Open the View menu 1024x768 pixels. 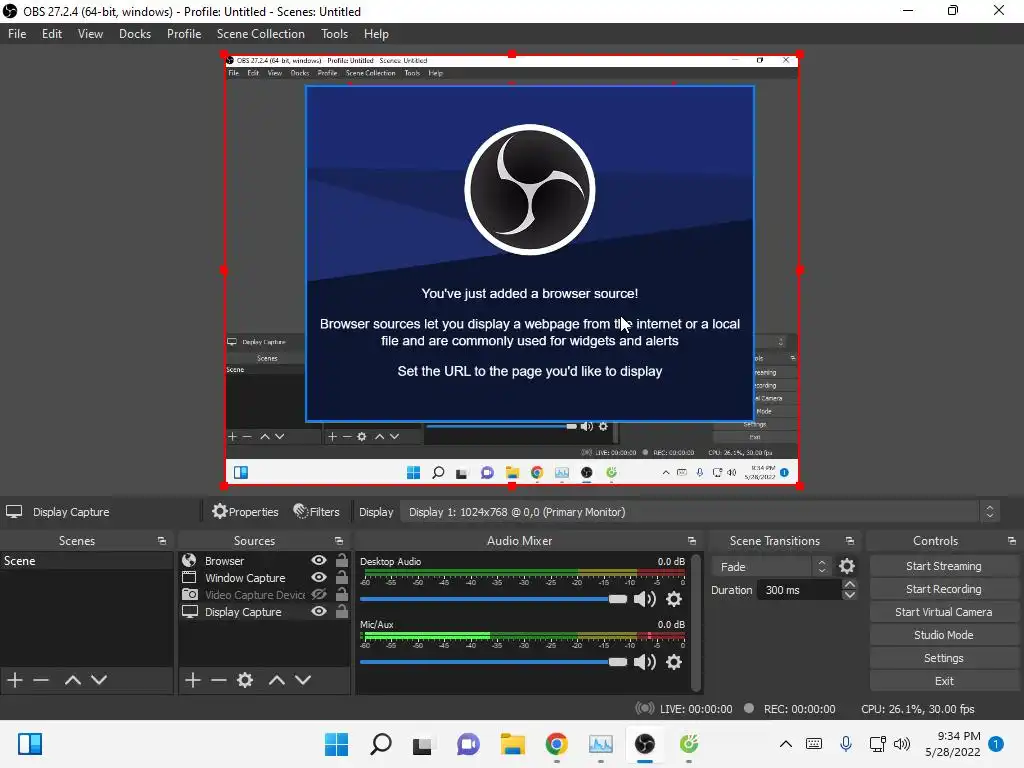[x=90, y=34]
